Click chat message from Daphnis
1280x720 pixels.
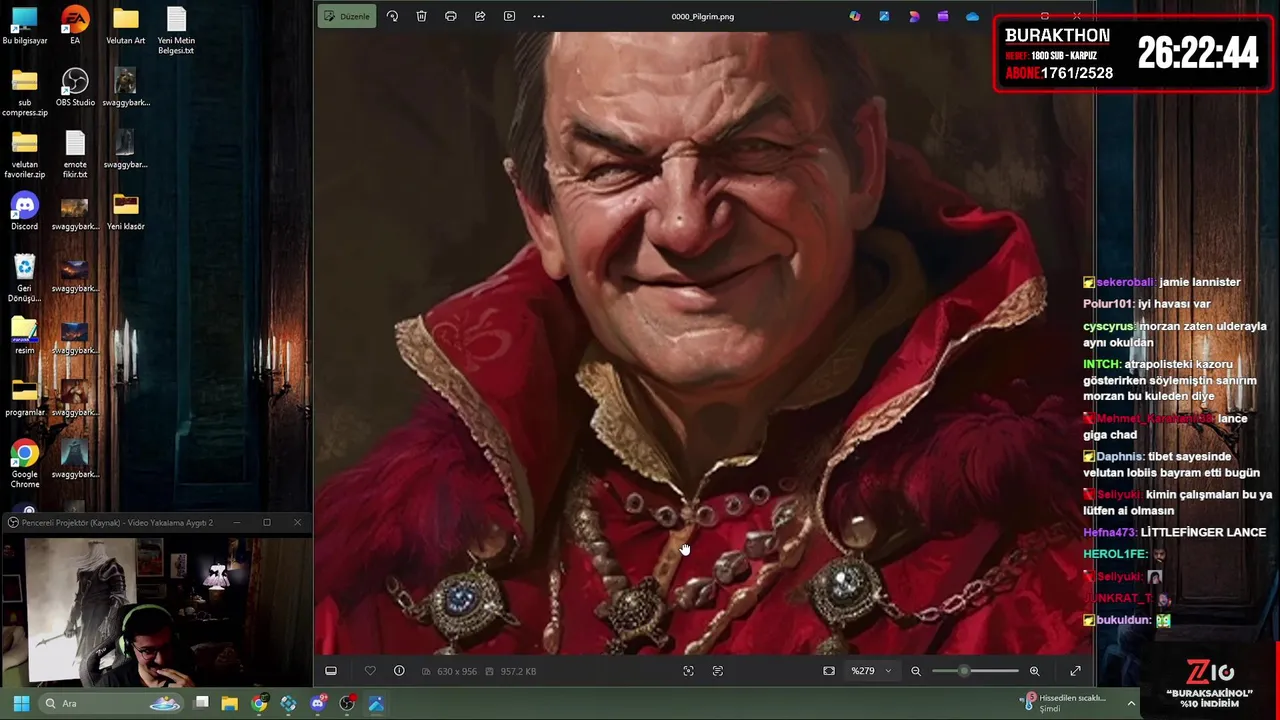(x=1171, y=464)
